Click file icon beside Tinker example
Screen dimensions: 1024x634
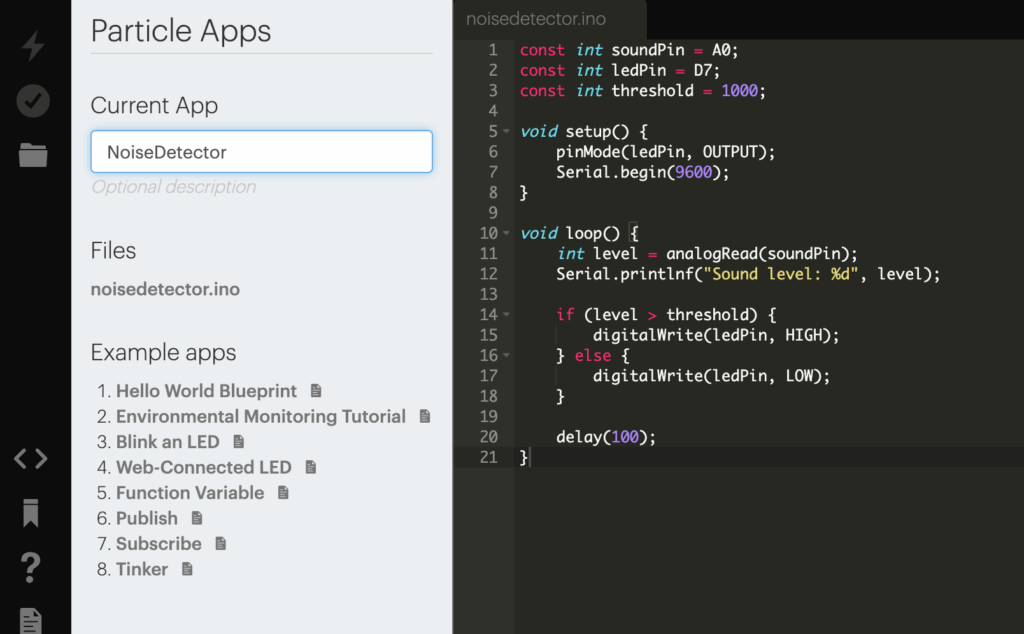point(186,569)
